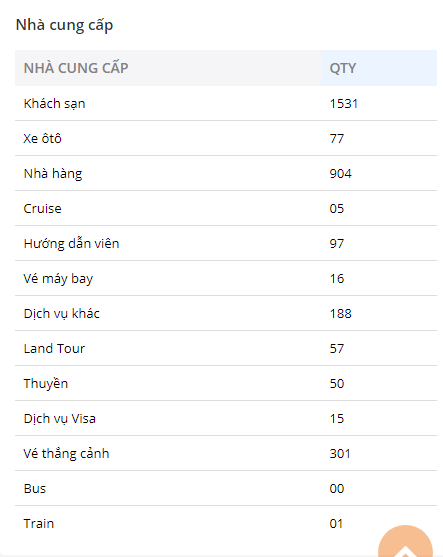Viewport: 443px width, 557px height.
Task: Click the 1531 quantity for Khách sạn
Action: [344, 103]
